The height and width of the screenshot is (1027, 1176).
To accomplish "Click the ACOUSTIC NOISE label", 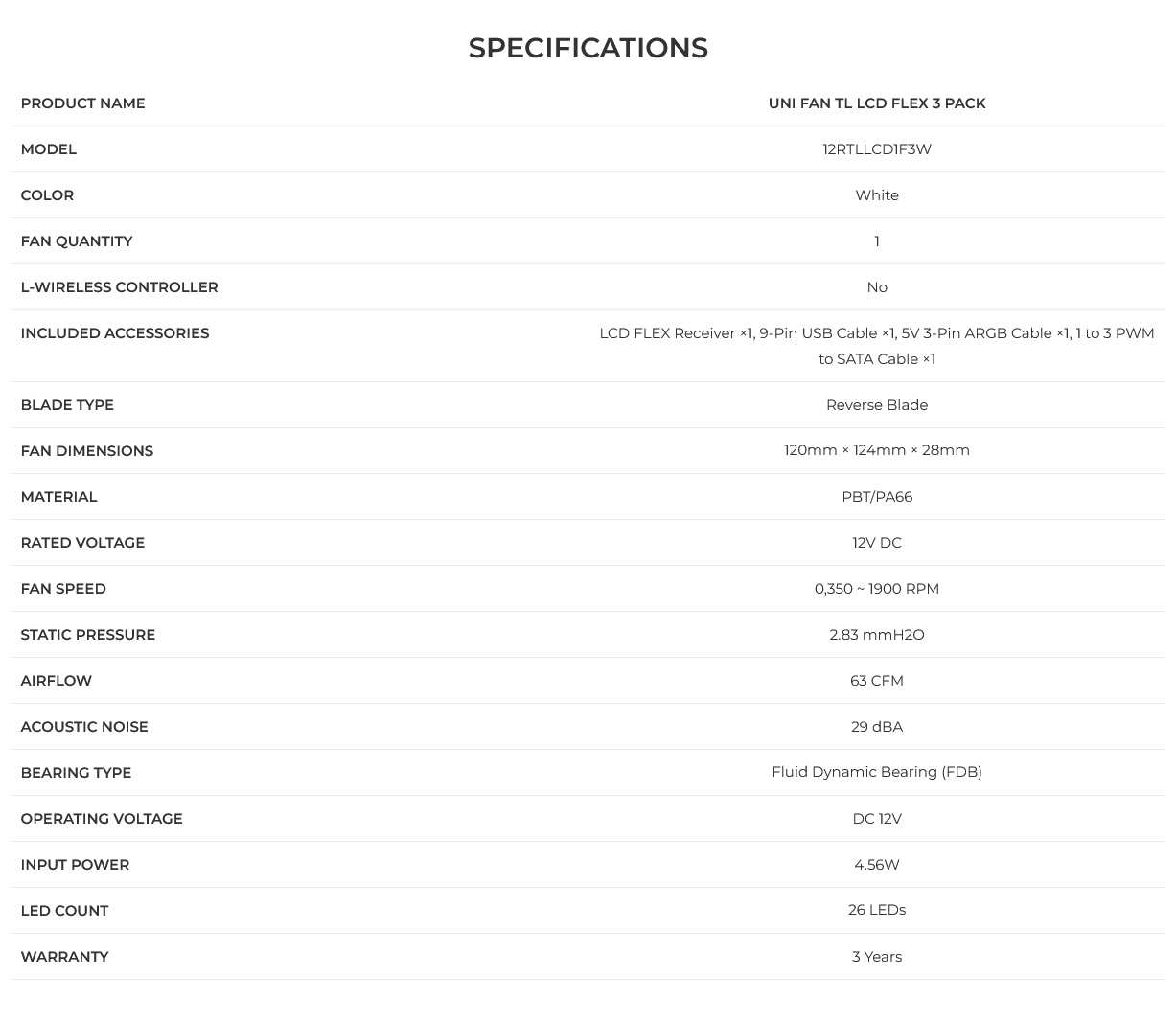I will (x=84, y=727).
